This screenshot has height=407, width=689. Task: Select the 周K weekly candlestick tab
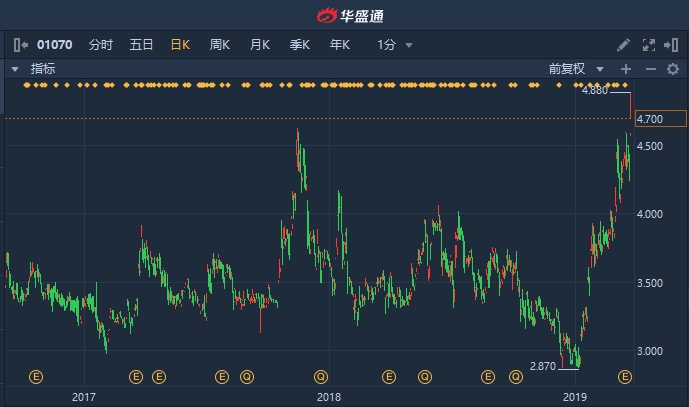(x=220, y=45)
